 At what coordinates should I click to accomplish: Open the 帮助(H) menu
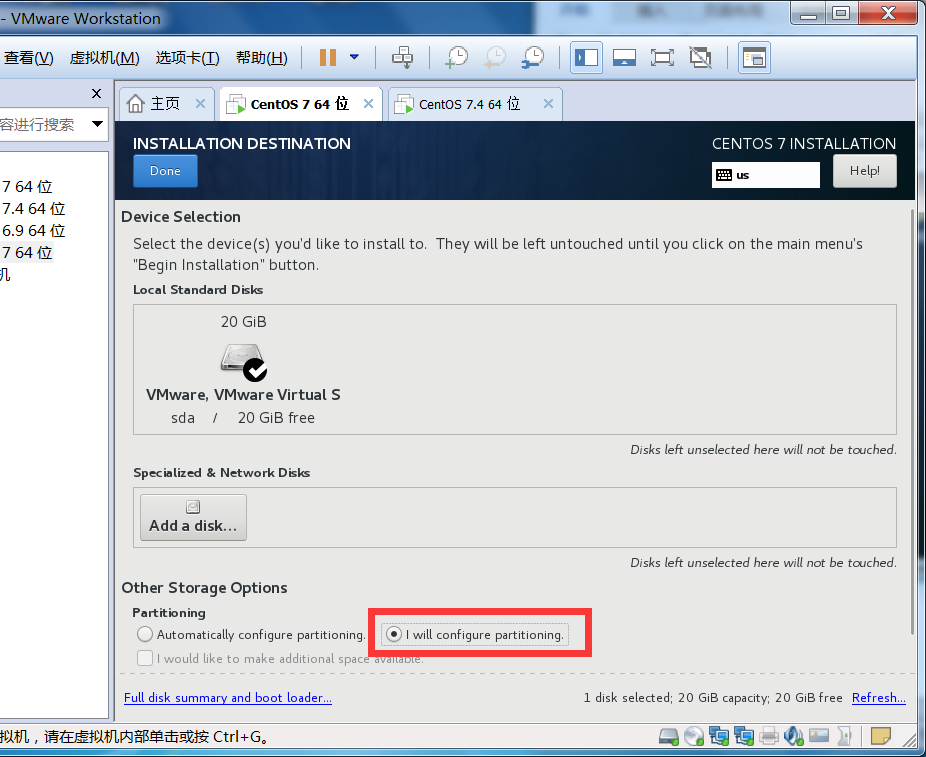262,57
